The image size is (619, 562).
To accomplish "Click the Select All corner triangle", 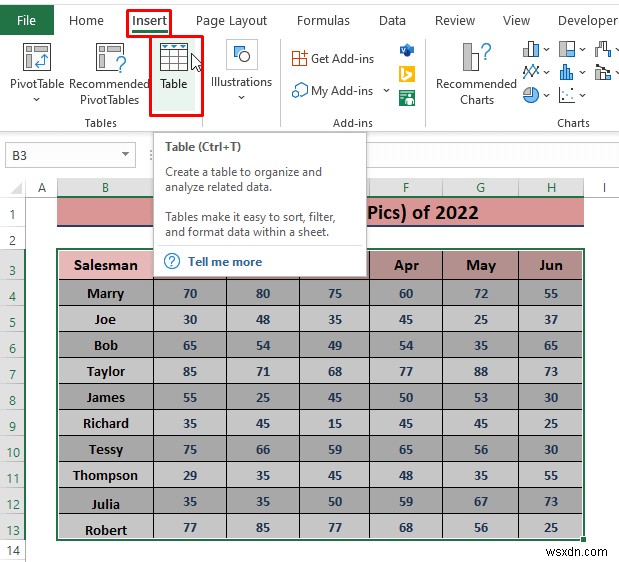I will pos(16,188).
